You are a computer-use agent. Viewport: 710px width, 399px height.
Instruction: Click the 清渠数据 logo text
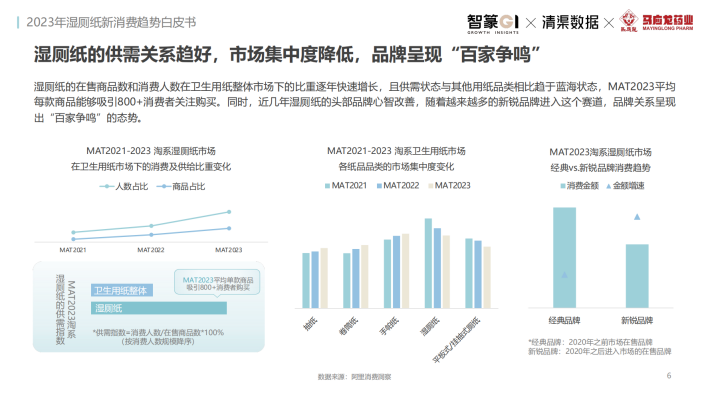pyautogui.click(x=570, y=22)
